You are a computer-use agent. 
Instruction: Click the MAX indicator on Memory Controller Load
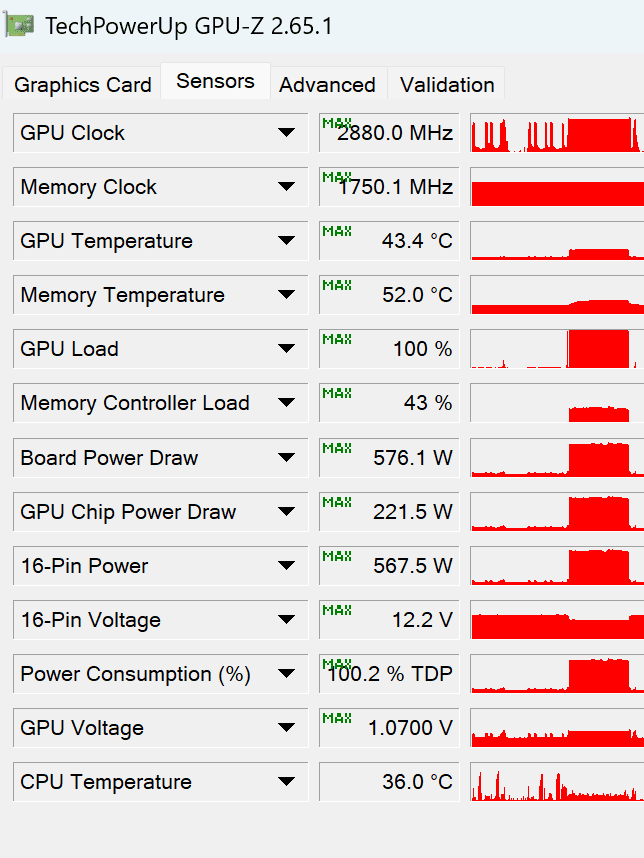tap(337, 393)
